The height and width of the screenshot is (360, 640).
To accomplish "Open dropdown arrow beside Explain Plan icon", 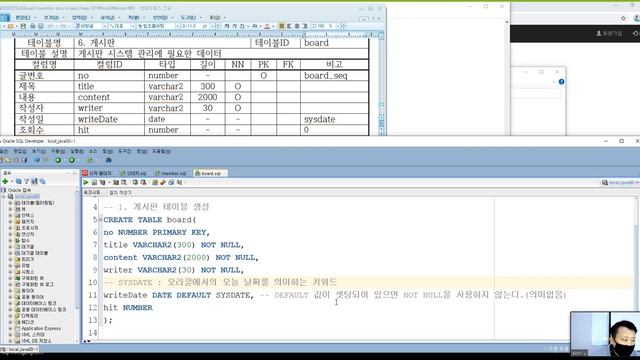I will tap(109, 182).
